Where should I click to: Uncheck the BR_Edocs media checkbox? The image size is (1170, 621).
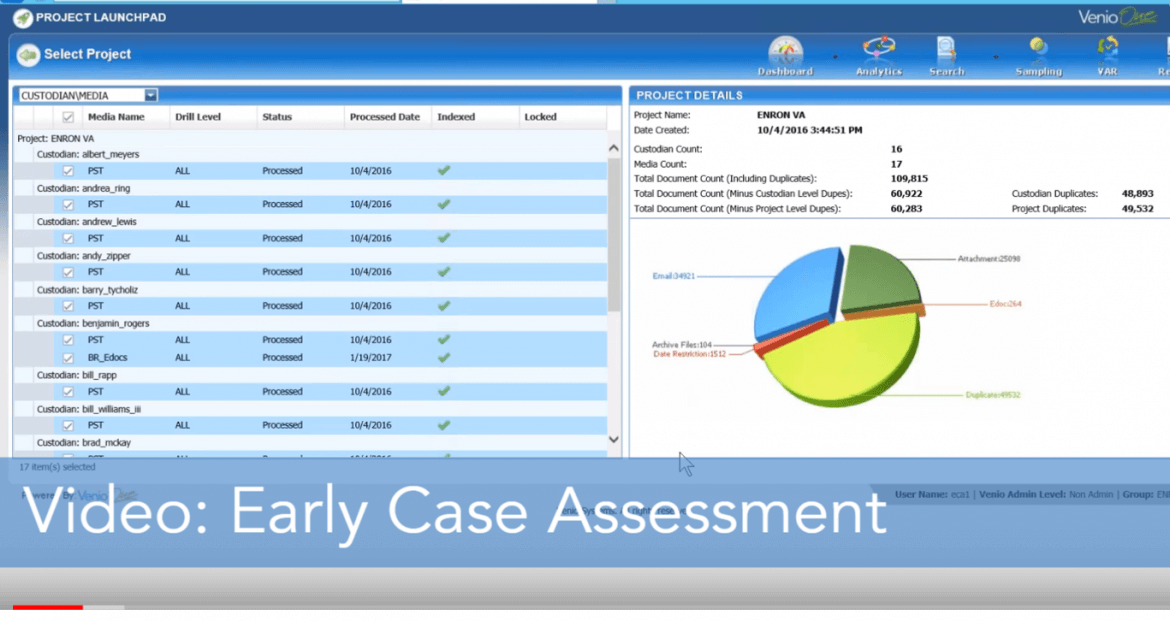click(x=68, y=357)
